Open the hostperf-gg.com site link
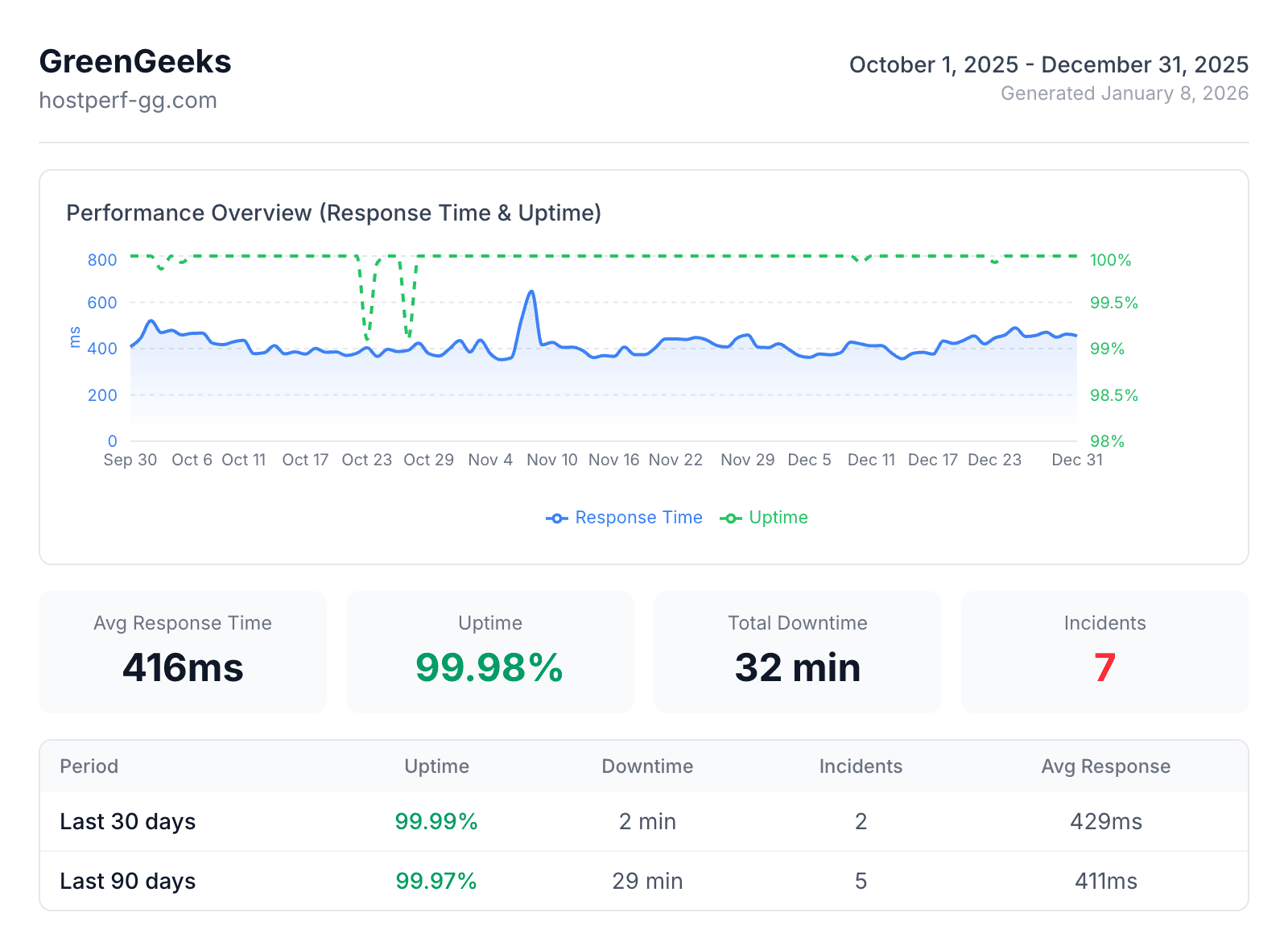 tap(128, 100)
